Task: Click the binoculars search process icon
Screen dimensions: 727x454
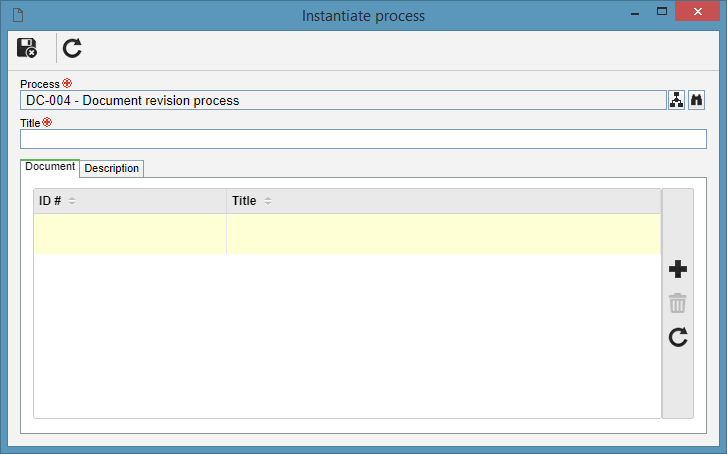Action: (696, 100)
